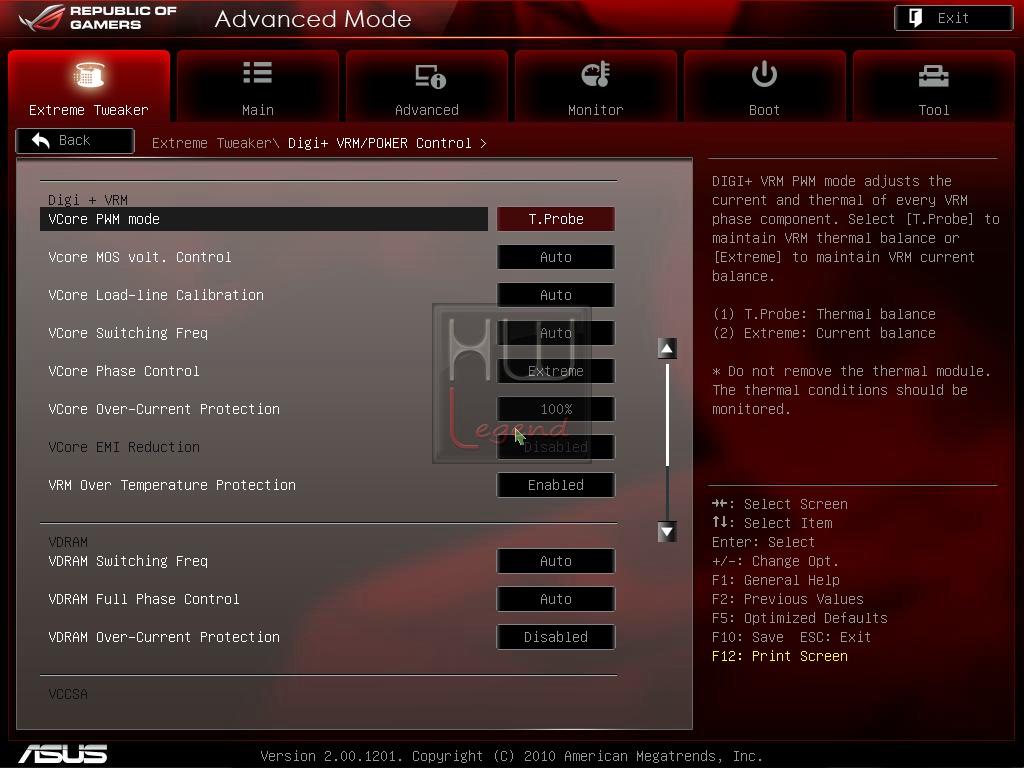Open VCore PWM mode T.Probe dropdown
The width and height of the screenshot is (1024, 768).
(x=556, y=219)
